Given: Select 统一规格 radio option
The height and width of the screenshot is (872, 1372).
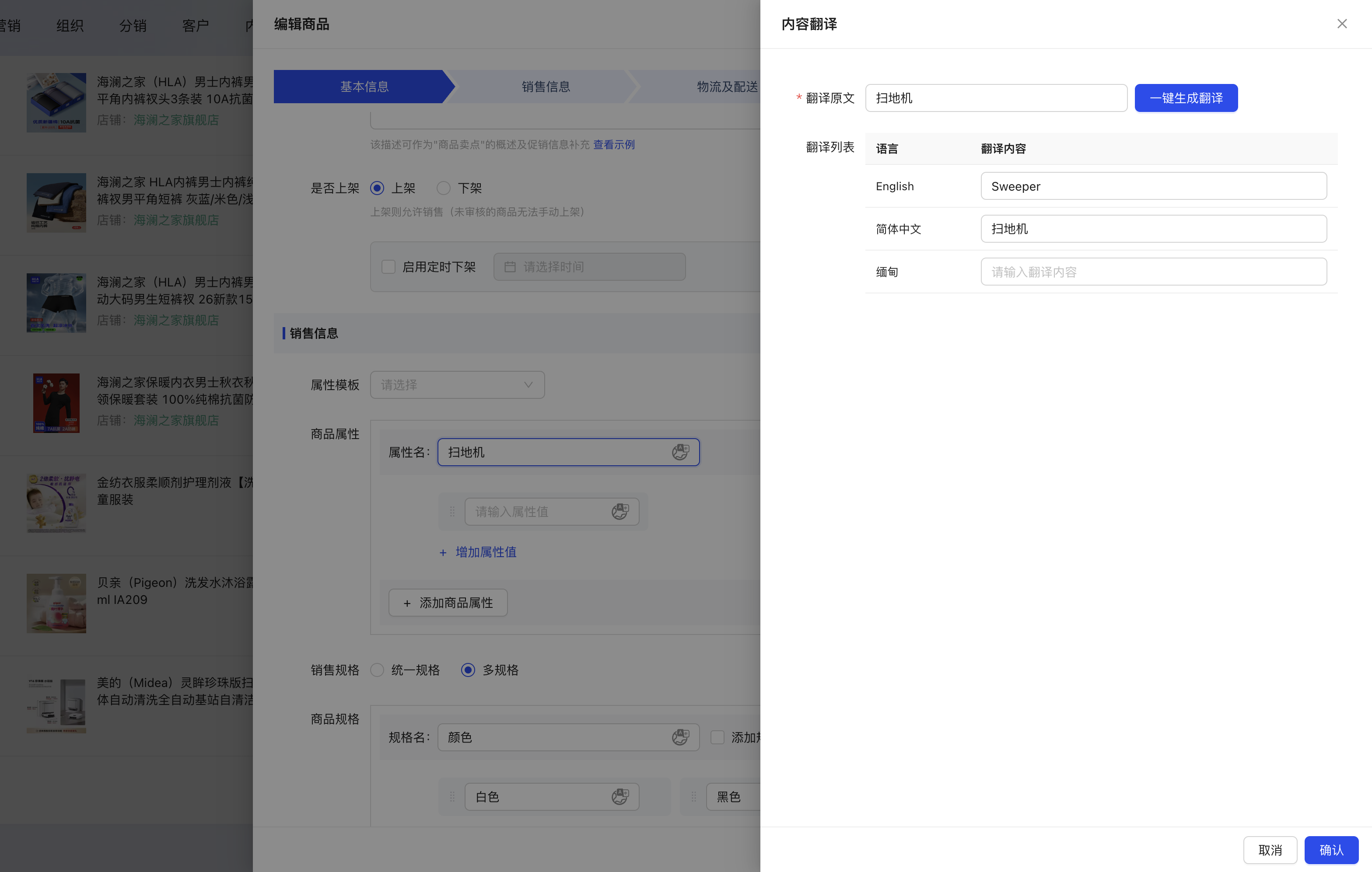Looking at the screenshot, I should coord(377,670).
